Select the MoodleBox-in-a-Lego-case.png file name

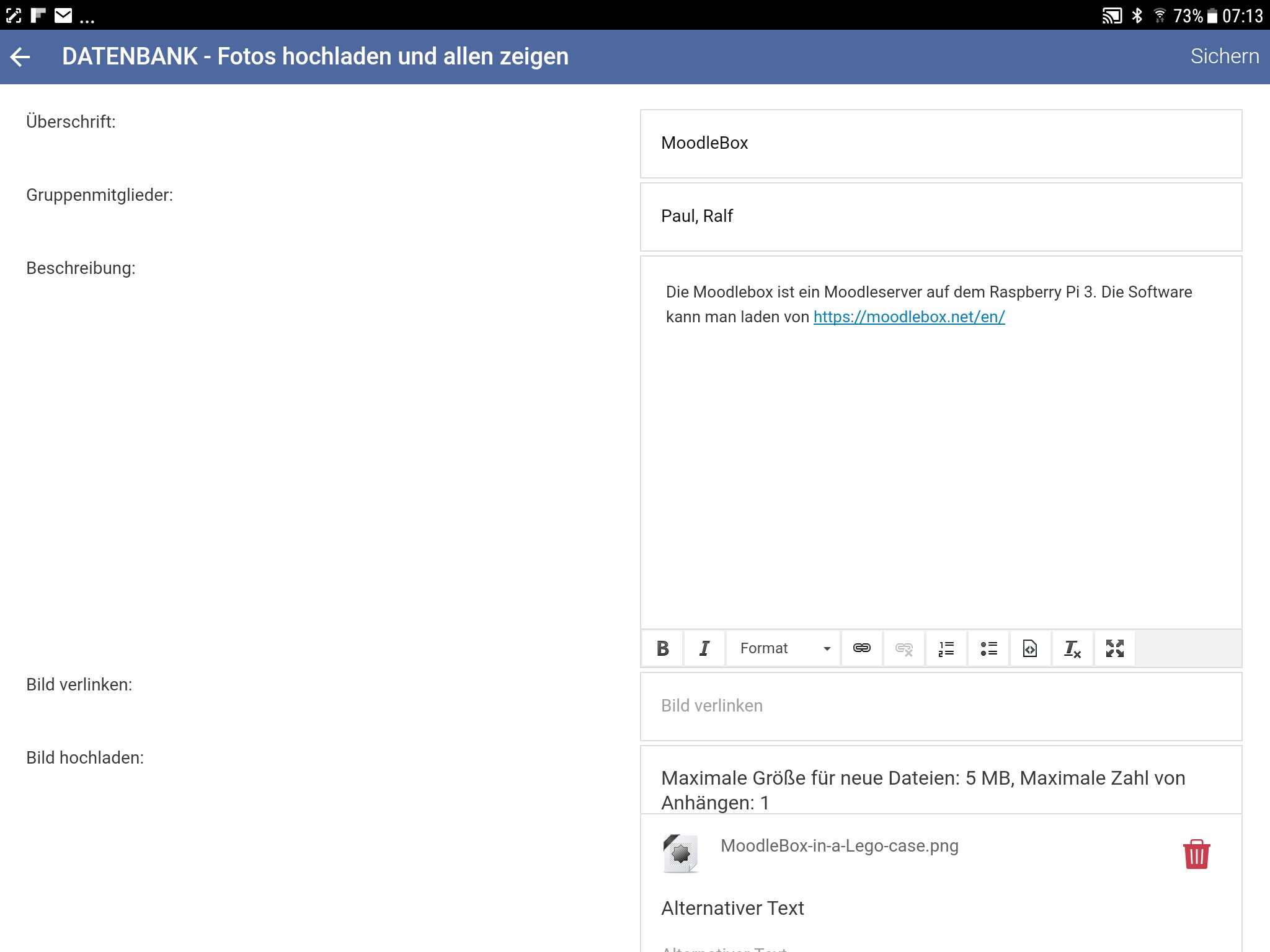840,846
